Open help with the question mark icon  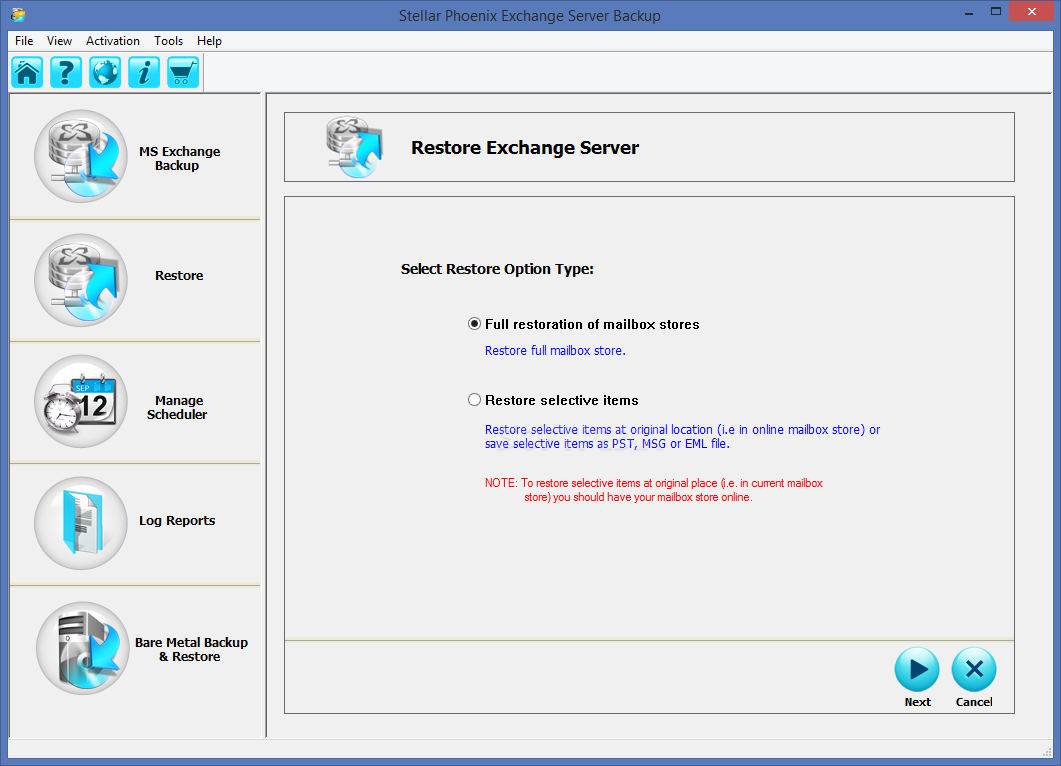66,72
